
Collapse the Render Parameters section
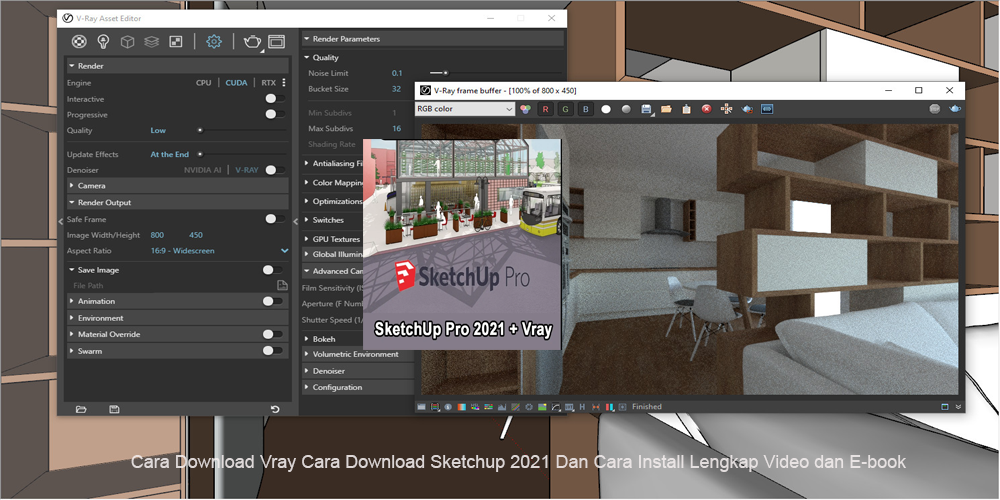coord(432,39)
